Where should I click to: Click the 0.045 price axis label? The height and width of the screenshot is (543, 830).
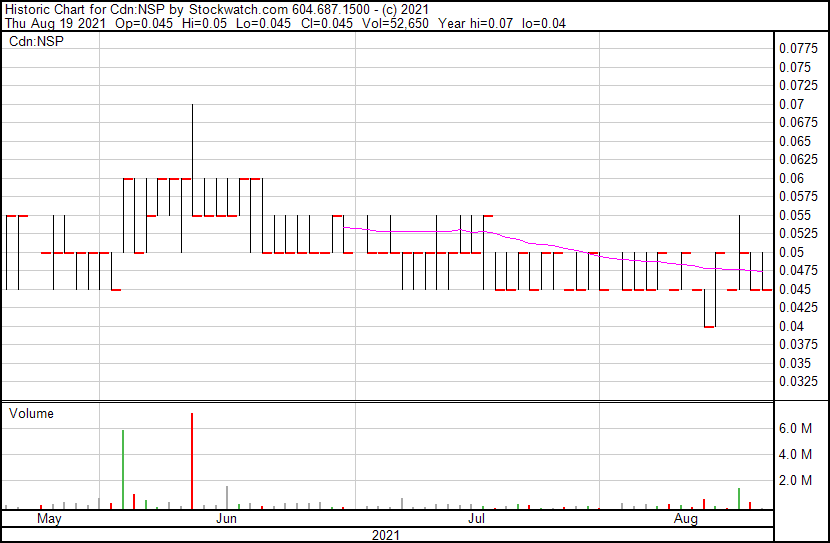[x=795, y=289]
